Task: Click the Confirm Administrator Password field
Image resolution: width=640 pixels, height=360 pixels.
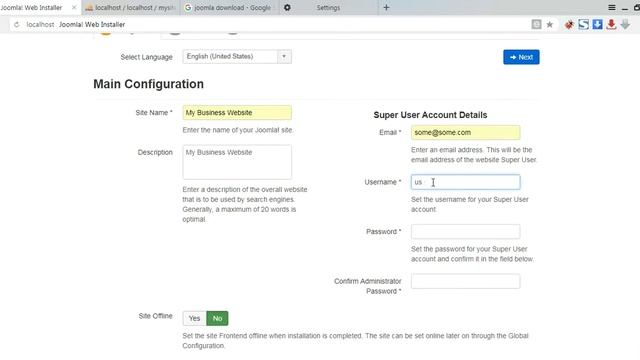Action: pos(466,281)
